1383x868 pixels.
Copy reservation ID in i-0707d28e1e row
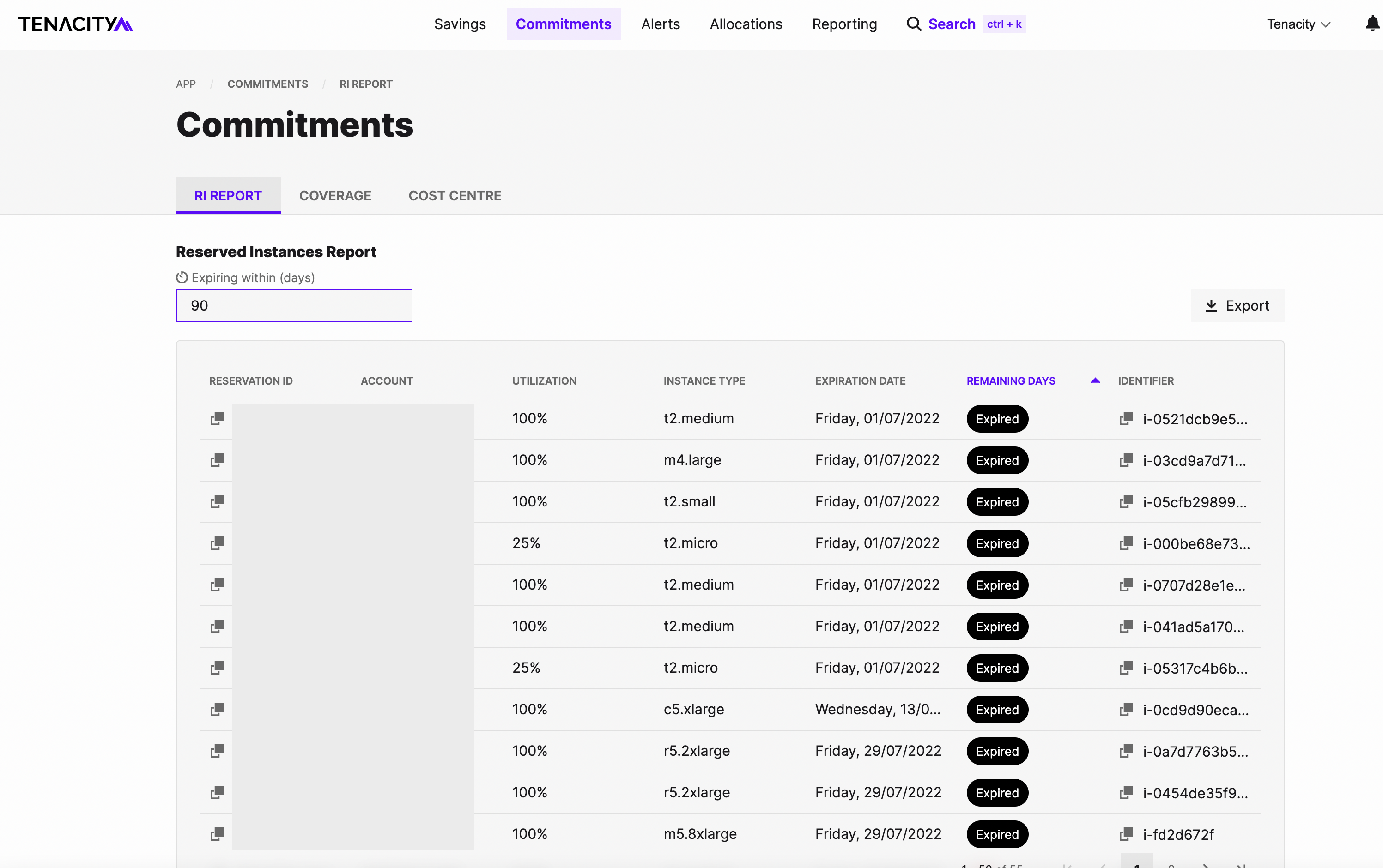point(217,585)
